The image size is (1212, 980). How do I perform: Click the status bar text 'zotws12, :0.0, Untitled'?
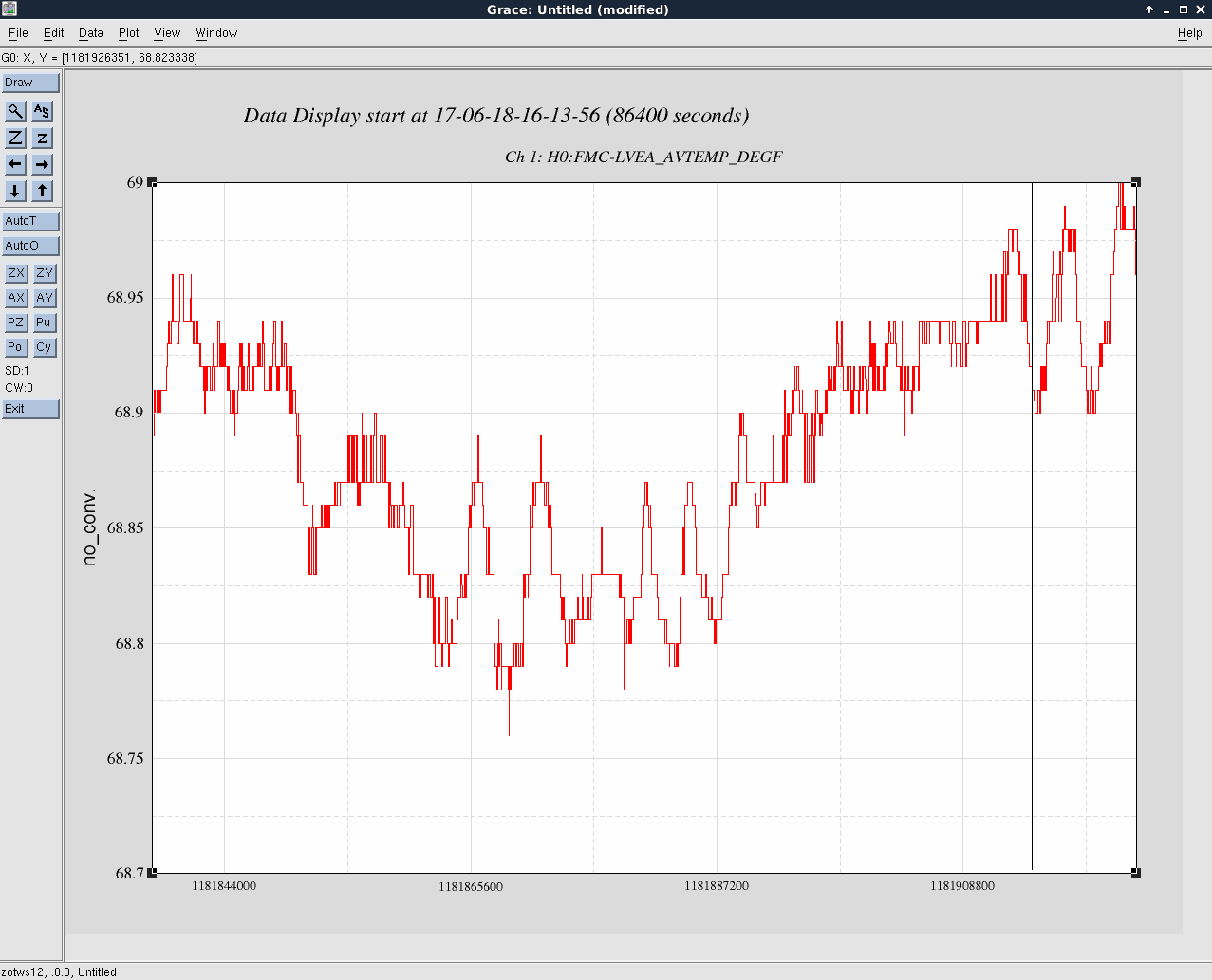coord(59,972)
